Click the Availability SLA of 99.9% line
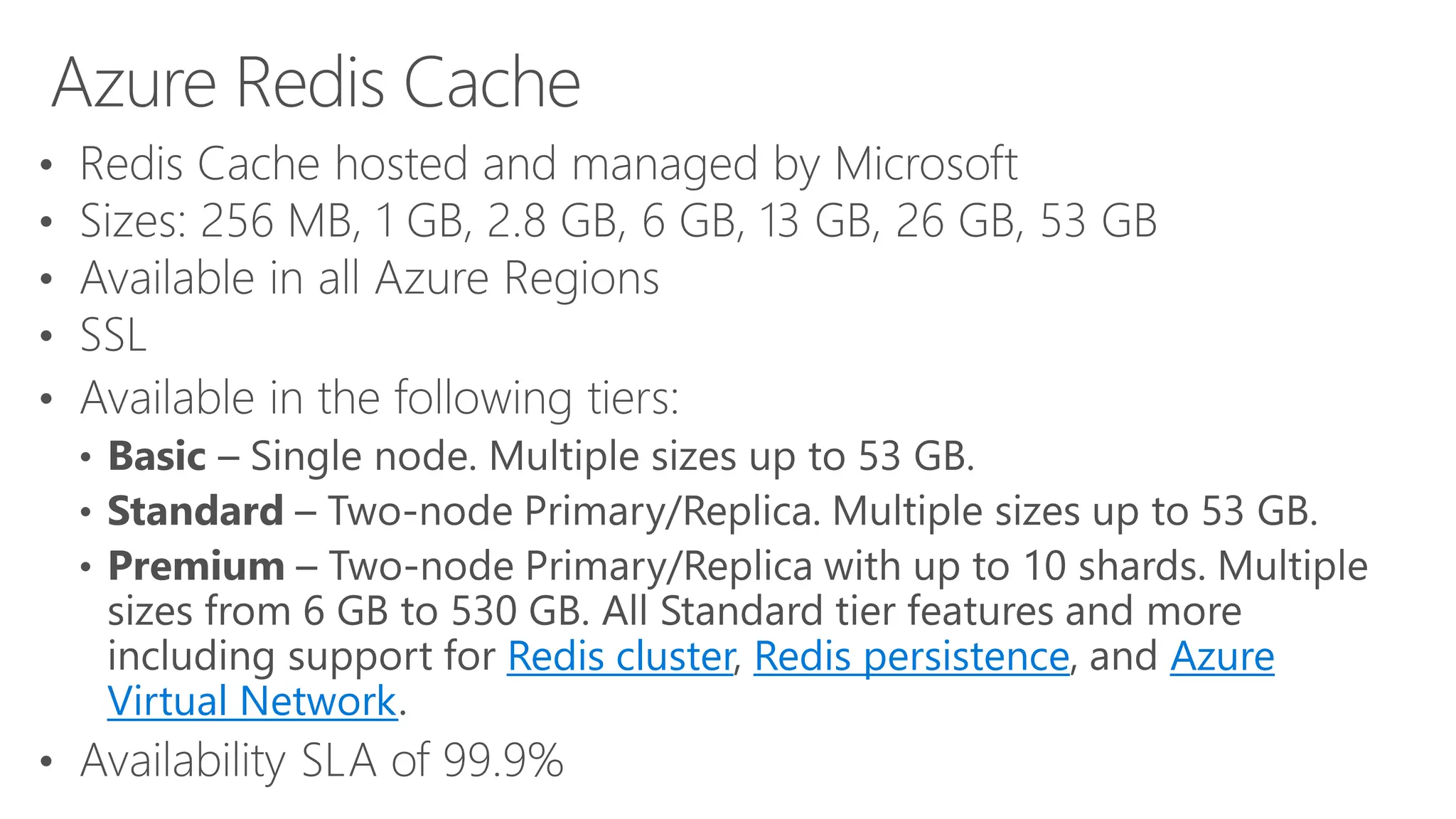The image size is (1456, 819). point(322,761)
